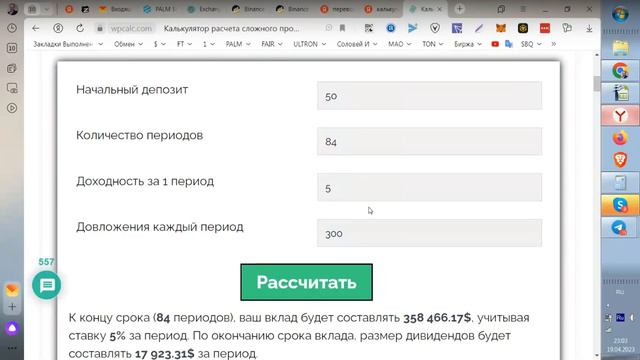This screenshot has height=360, width=640.
Task: Open the QR code extension icon
Action: 369,28
